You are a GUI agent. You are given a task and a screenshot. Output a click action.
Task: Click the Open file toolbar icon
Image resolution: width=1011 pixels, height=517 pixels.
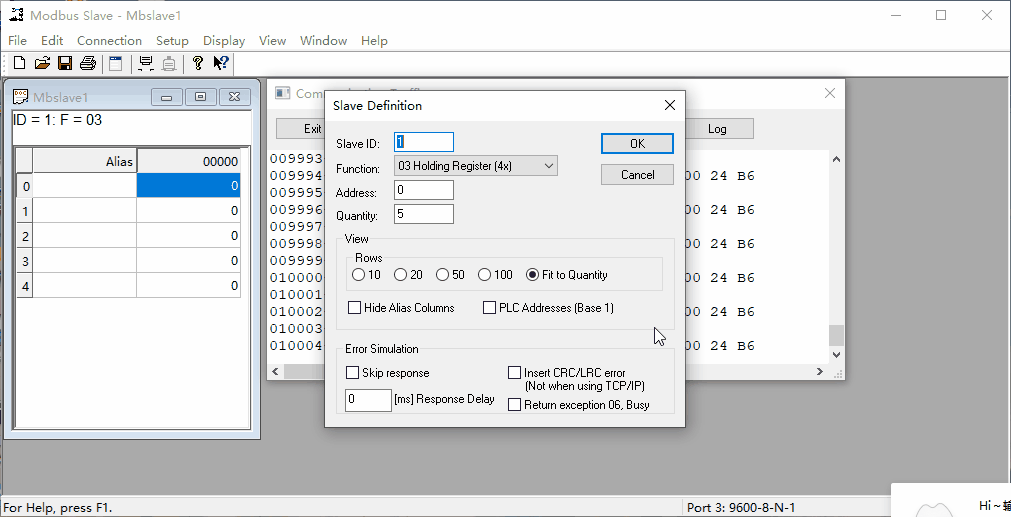point(42,63)
